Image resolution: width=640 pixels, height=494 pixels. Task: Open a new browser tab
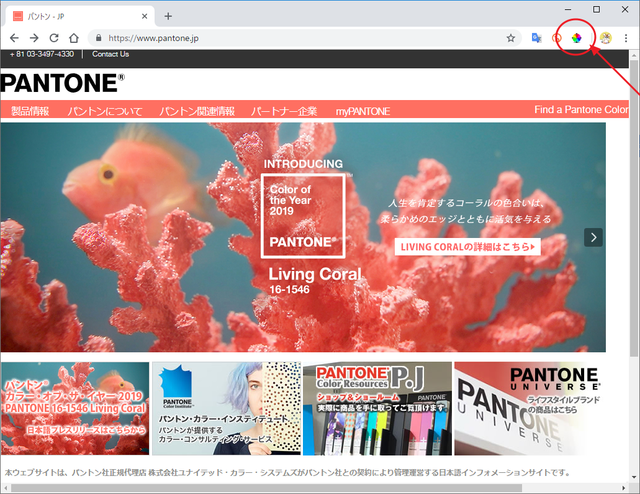(x=168, y=15)
